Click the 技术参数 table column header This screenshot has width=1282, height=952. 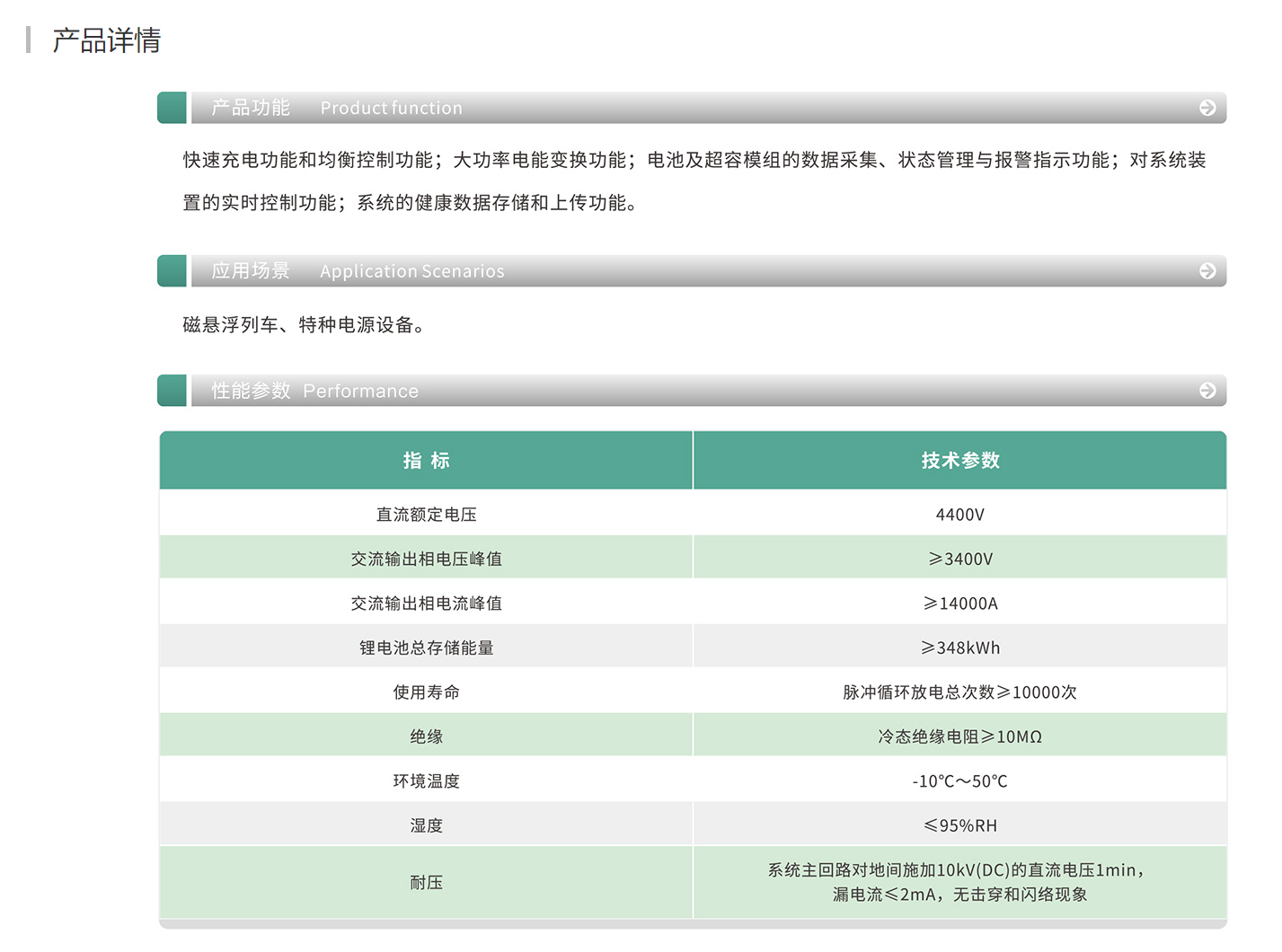click(960, 461)
